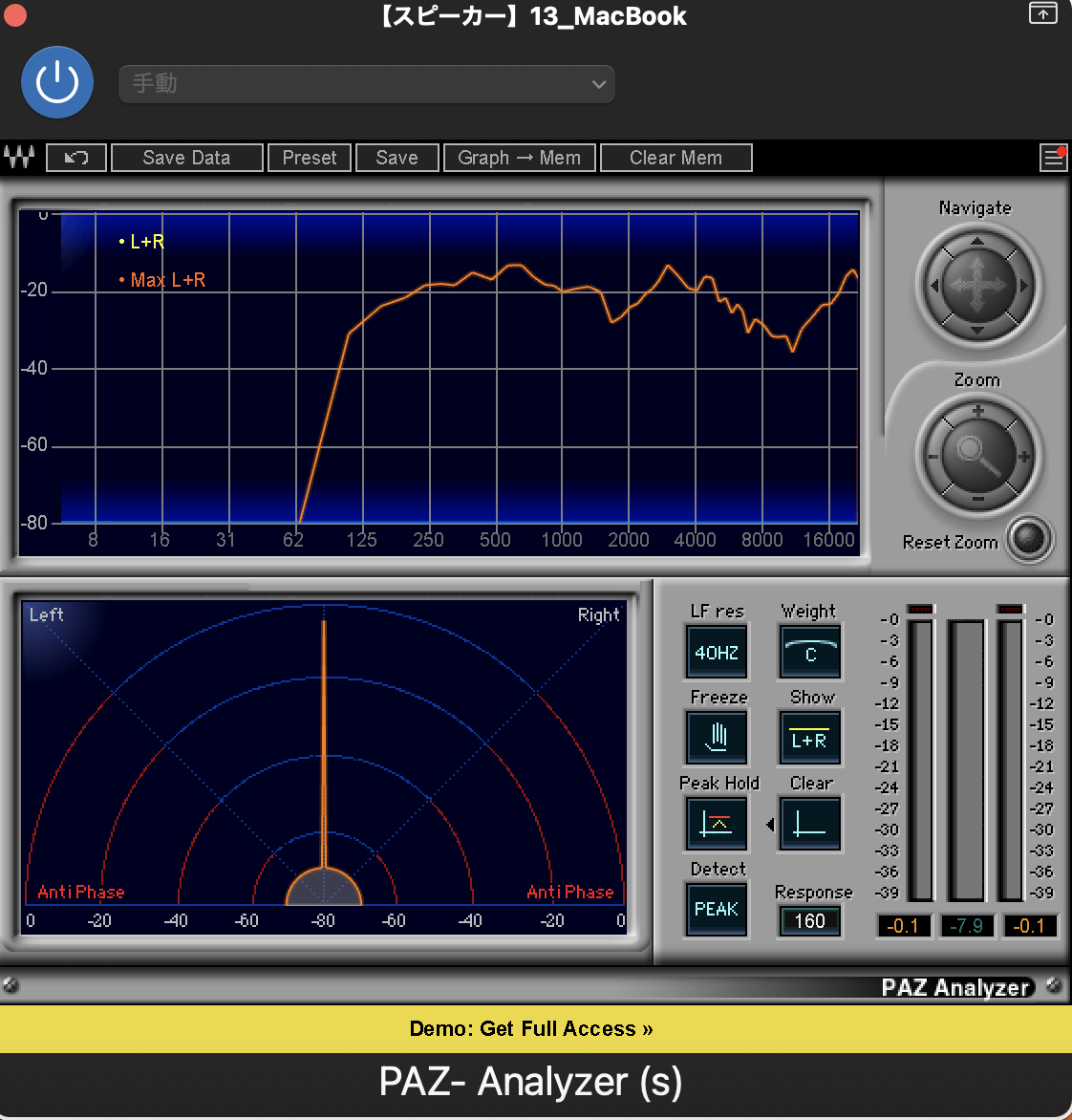Open the Preset menu

point(310,158)
